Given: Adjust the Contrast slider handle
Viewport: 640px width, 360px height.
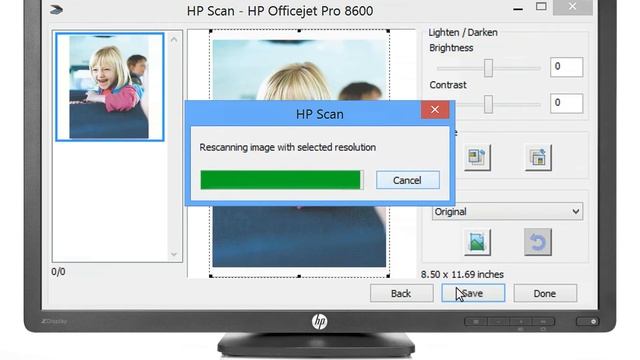Looking at the screenshot, I should 488,104.
